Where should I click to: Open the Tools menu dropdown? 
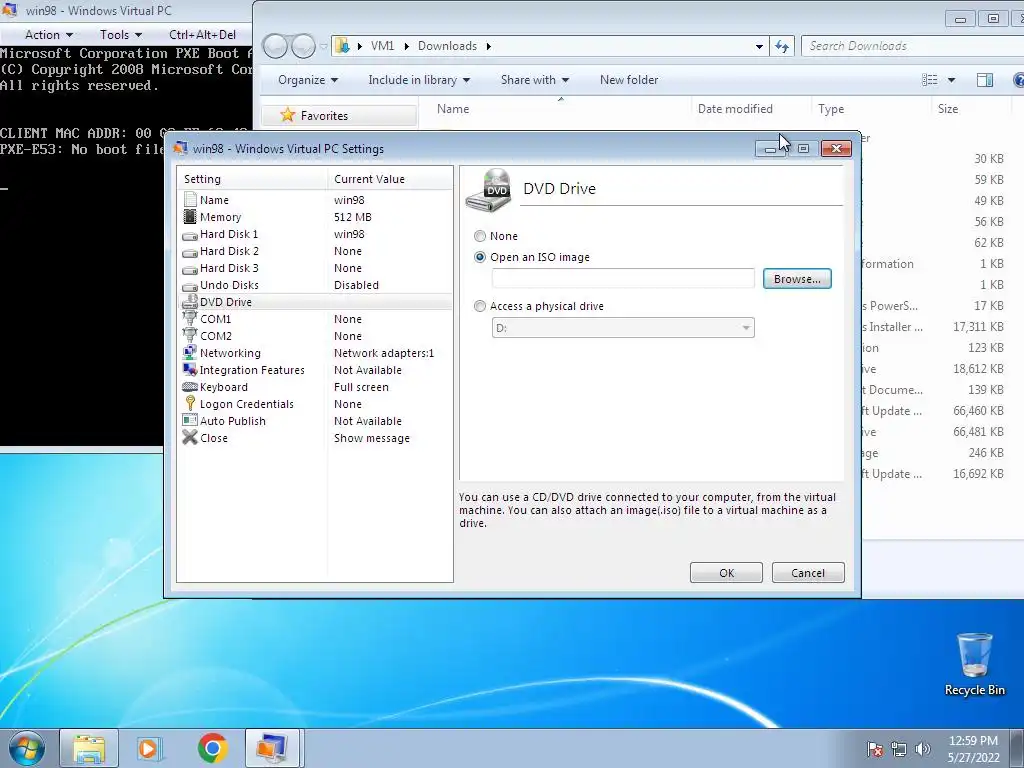[x=121, y=35]
